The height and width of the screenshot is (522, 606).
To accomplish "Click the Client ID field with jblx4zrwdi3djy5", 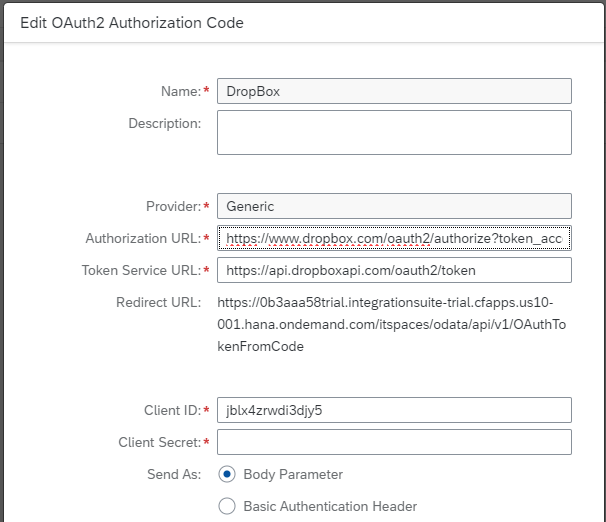I will coord(393,410).
